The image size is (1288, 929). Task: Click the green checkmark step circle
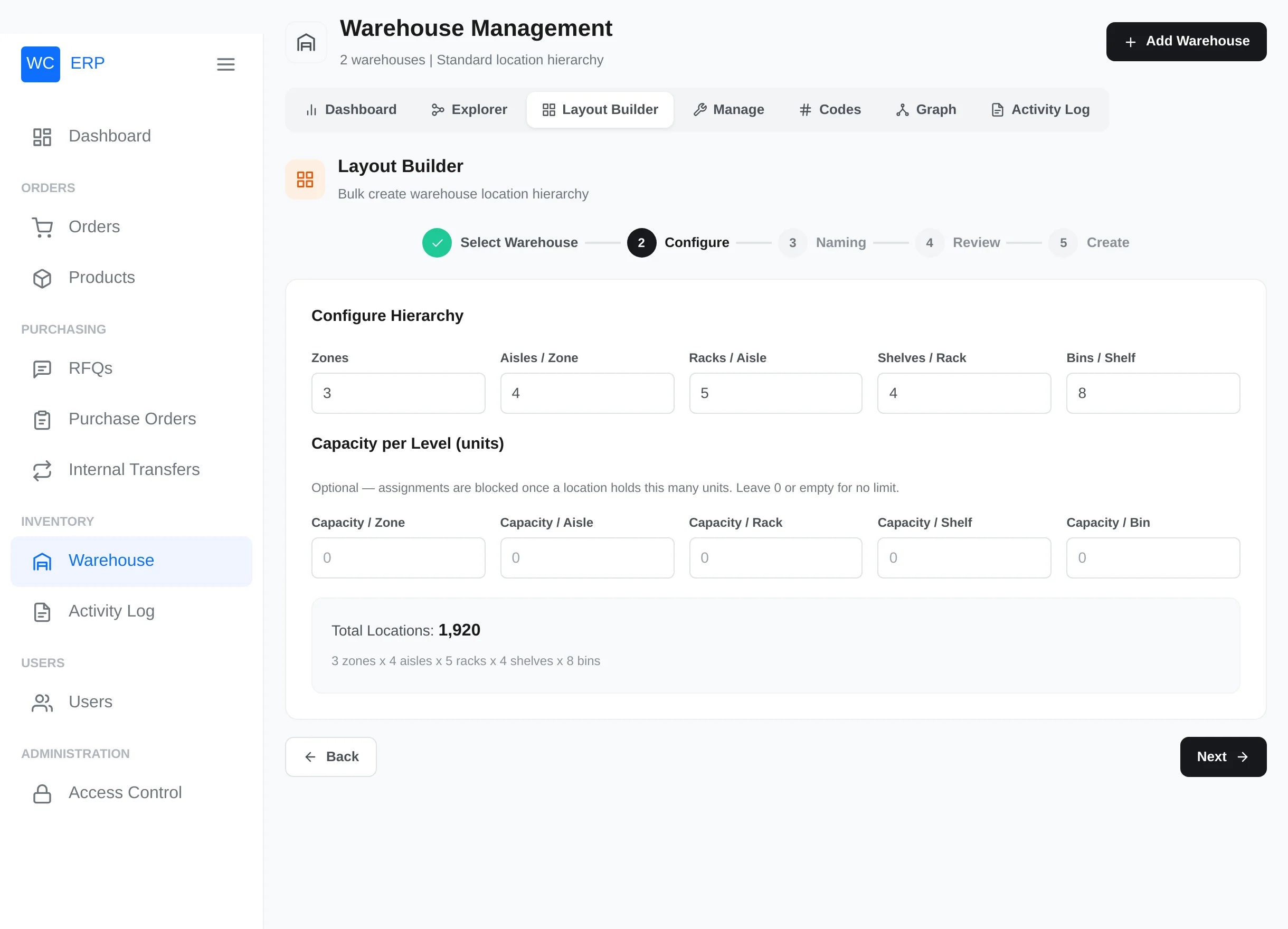click(x=437, y=242)
